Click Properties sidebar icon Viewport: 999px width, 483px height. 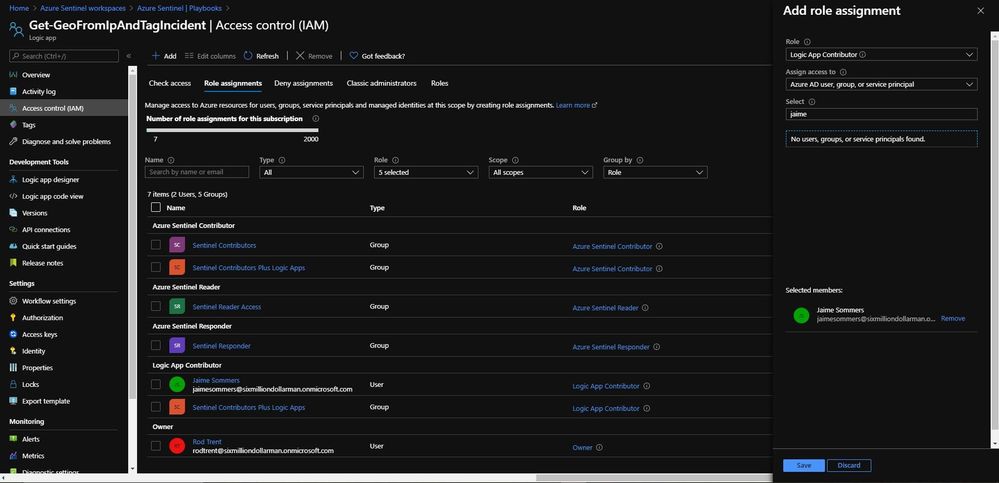(13, 368)
